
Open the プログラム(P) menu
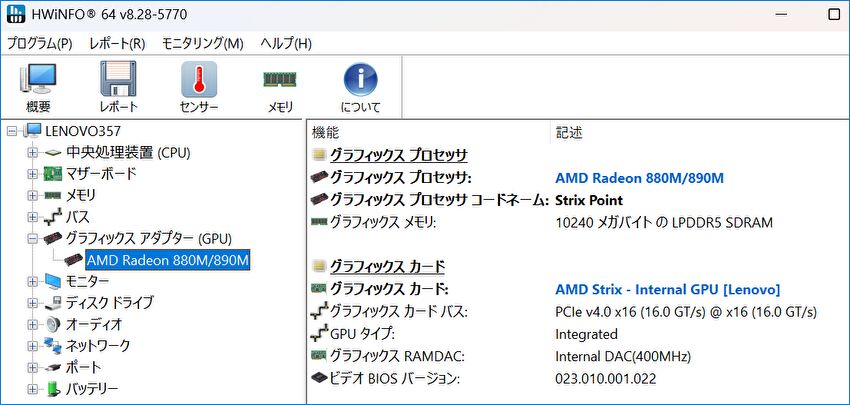coord(40,44)
